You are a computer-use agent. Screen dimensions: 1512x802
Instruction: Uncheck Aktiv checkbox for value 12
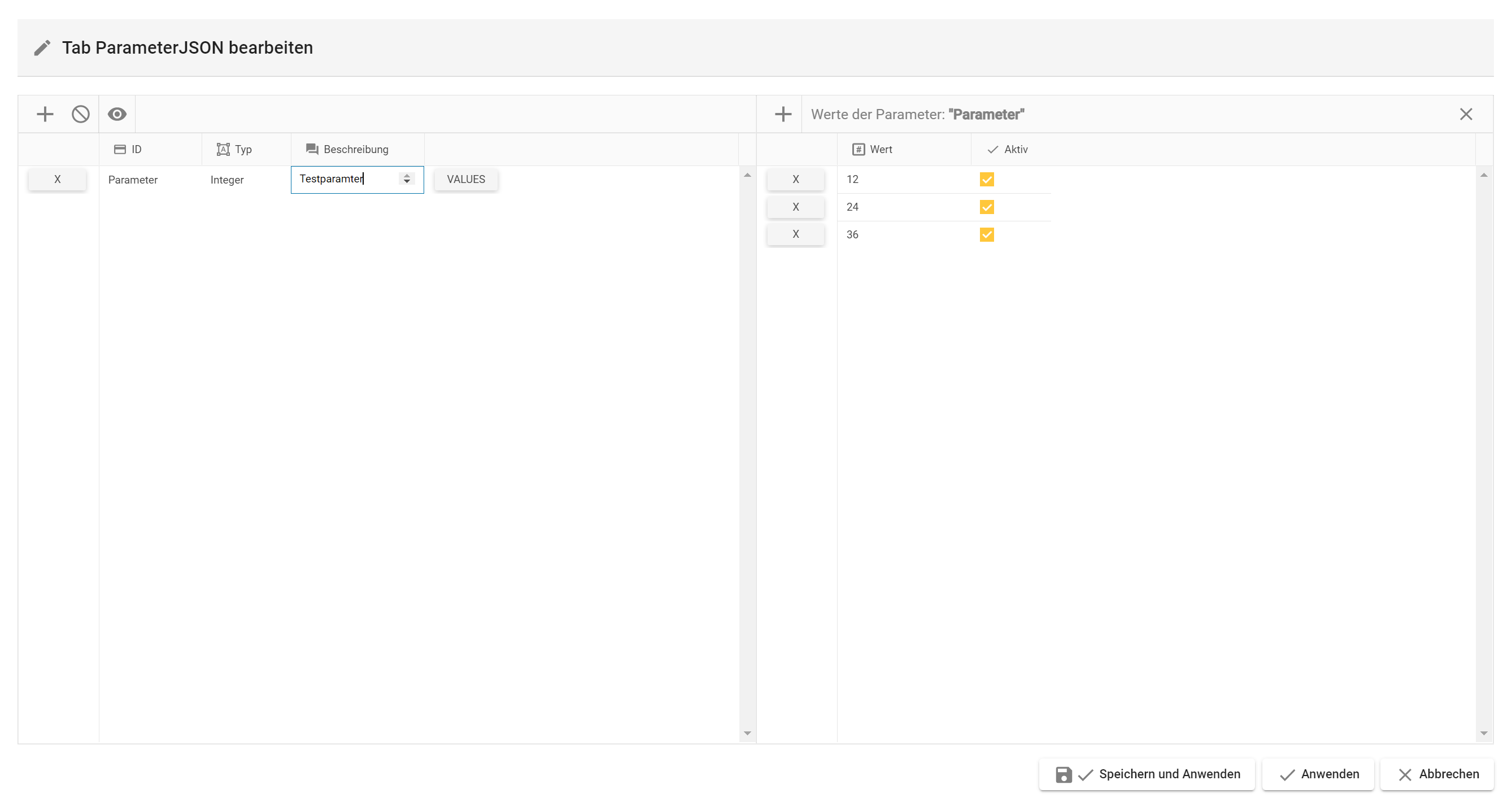(986, 179)
